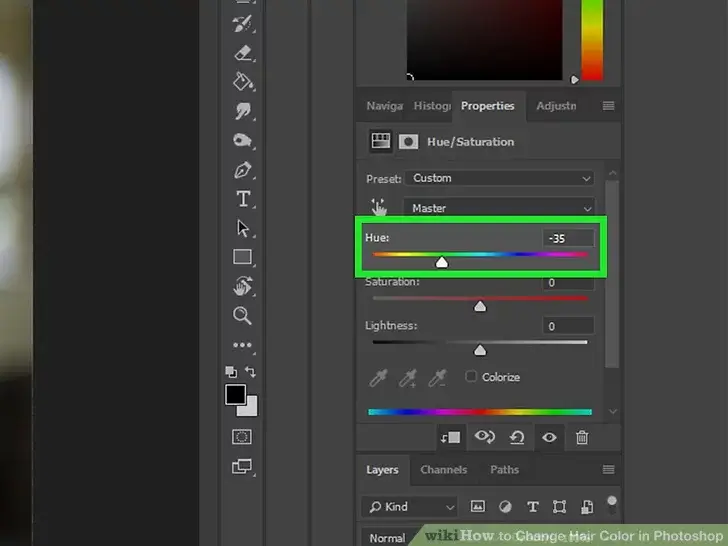Select the Pen tool
Screen dimensions: 728x546
tap(242, 170)
